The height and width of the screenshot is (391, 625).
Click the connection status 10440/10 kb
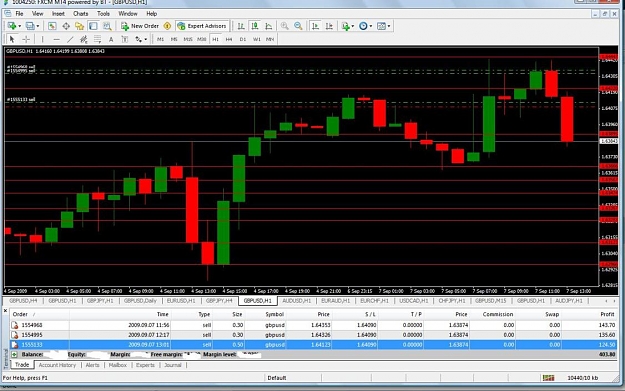(582, 378)
